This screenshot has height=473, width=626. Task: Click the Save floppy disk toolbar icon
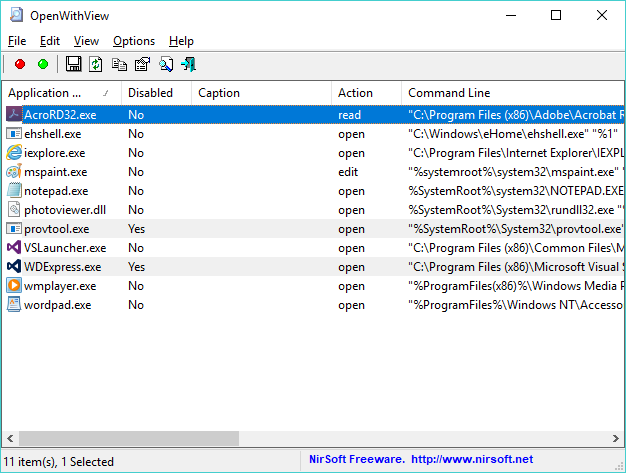pos(73,64)
